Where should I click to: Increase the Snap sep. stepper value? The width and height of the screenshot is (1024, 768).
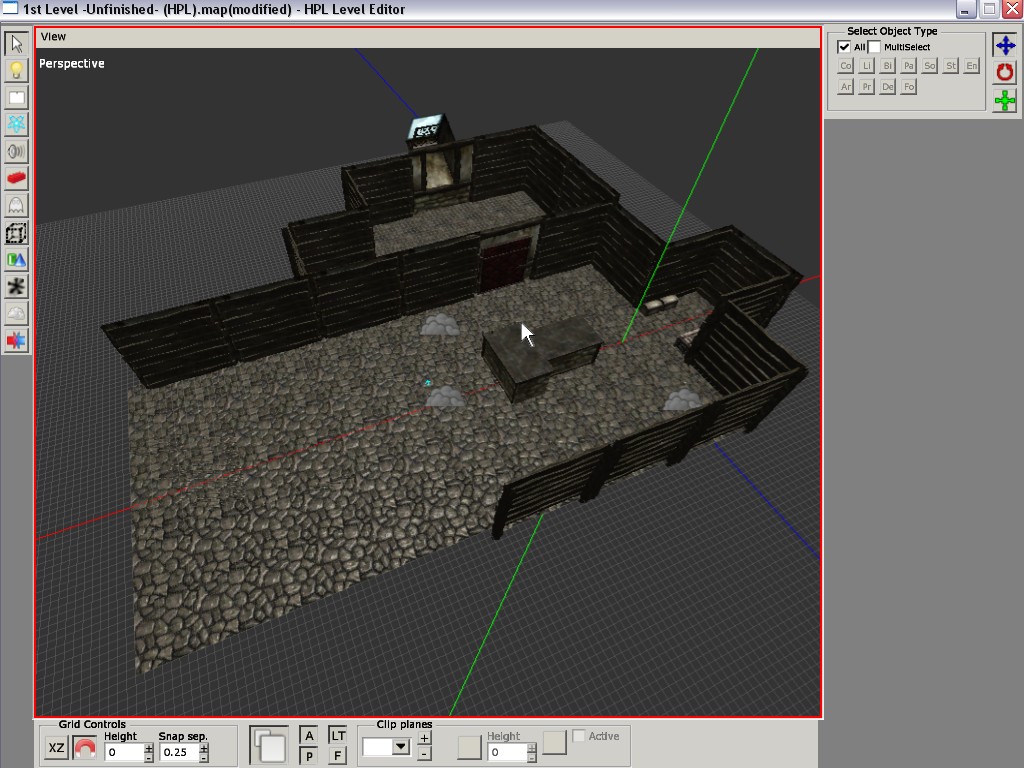coord(204,747)
